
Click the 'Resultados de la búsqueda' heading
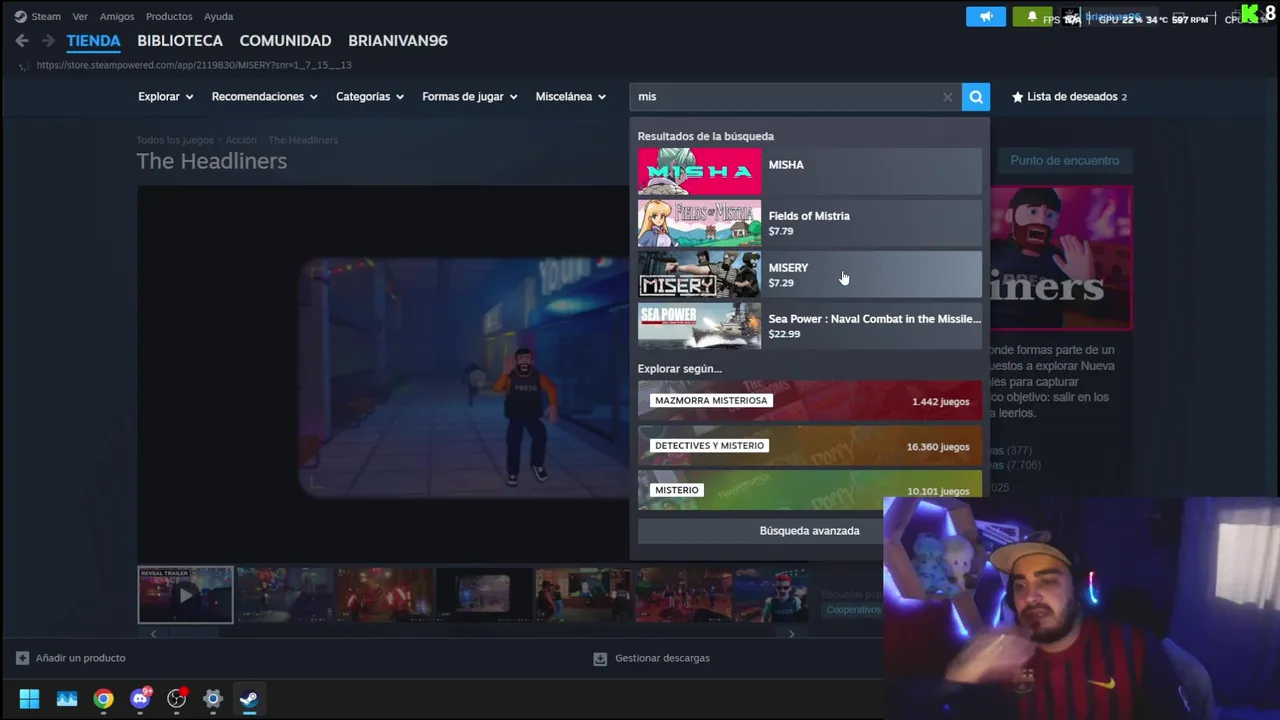click(705, 136)
